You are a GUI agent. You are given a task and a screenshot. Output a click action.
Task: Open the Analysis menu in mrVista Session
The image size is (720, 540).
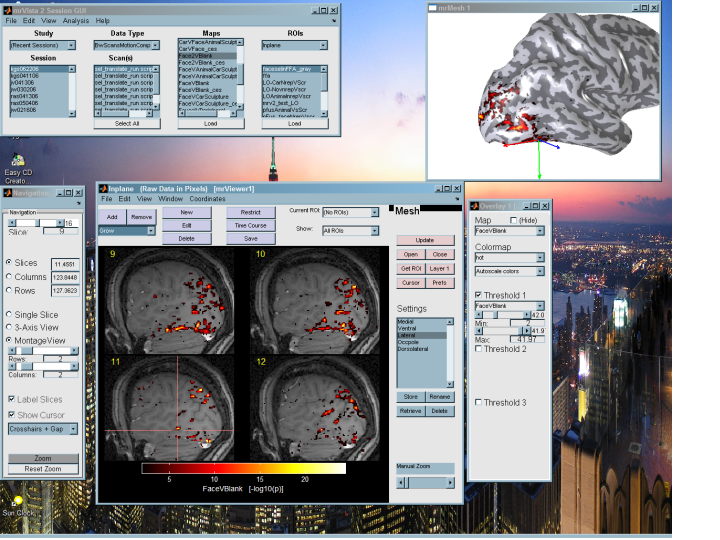coord(75,20)
